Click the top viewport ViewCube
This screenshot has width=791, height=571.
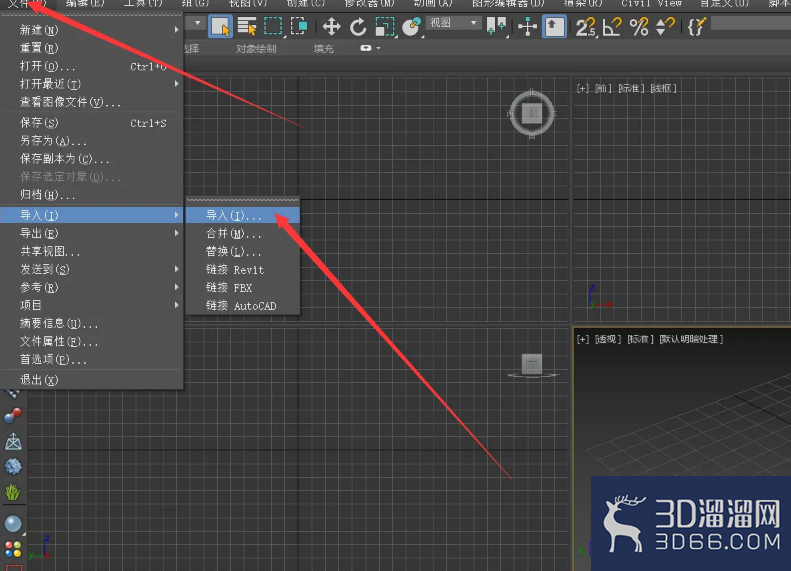(x=532, y=113)
